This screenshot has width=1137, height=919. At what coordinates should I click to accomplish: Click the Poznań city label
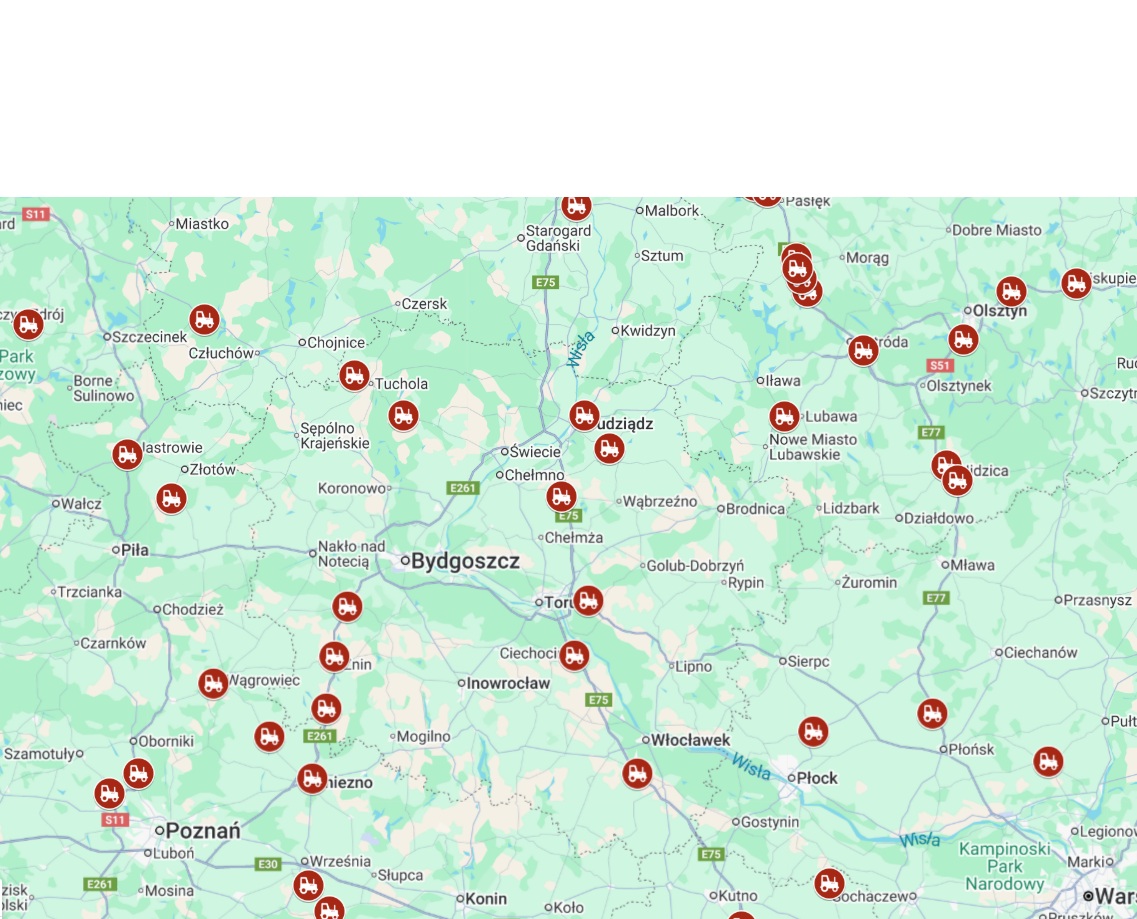(x=202, y=831)
